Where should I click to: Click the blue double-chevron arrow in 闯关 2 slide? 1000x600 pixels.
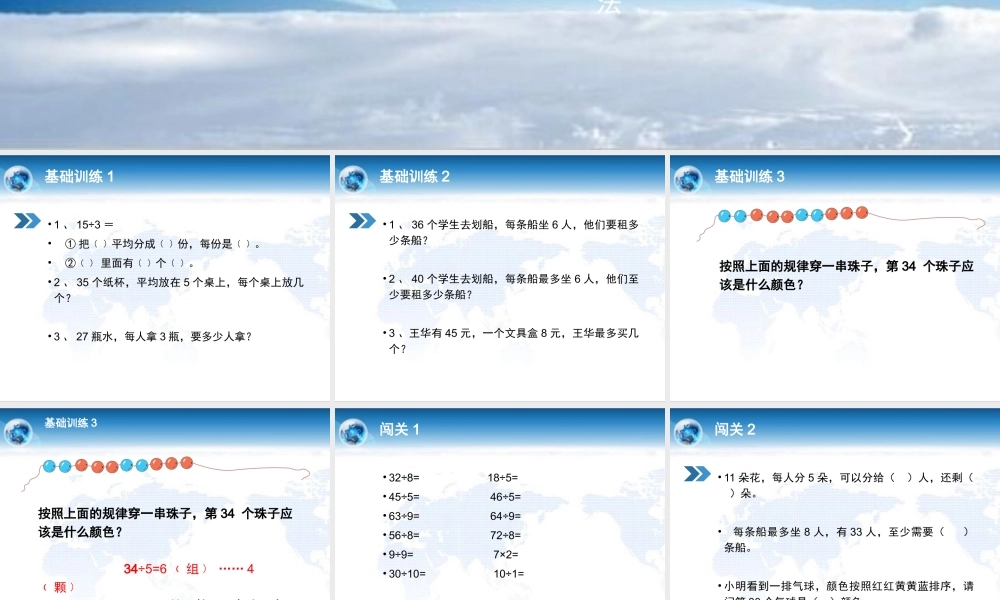pos(697,473)
